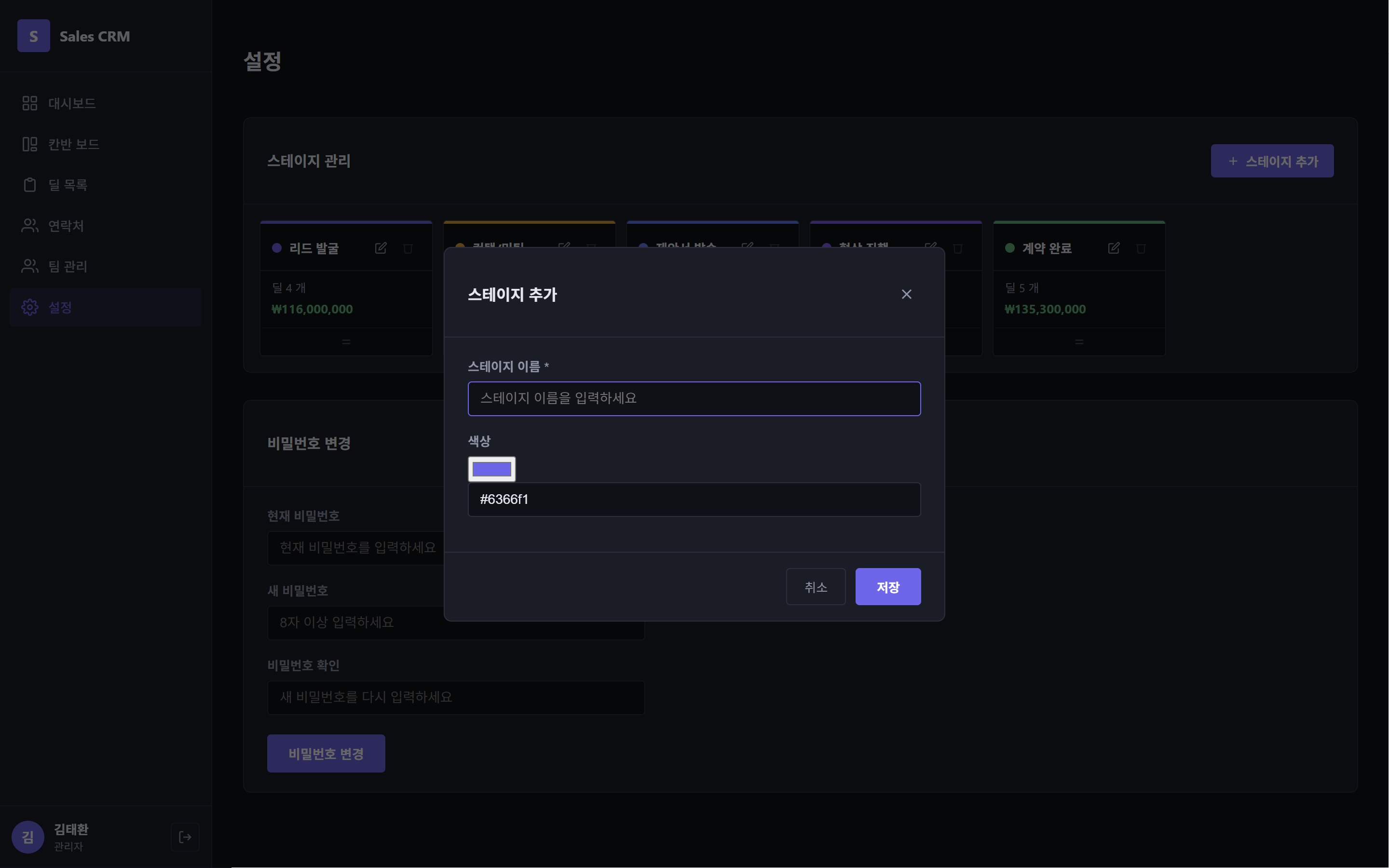Click the 스테이지 관리 heading
Image resolution: width=1389 pixels, height=868 pixels.
[x=309, y=161]
